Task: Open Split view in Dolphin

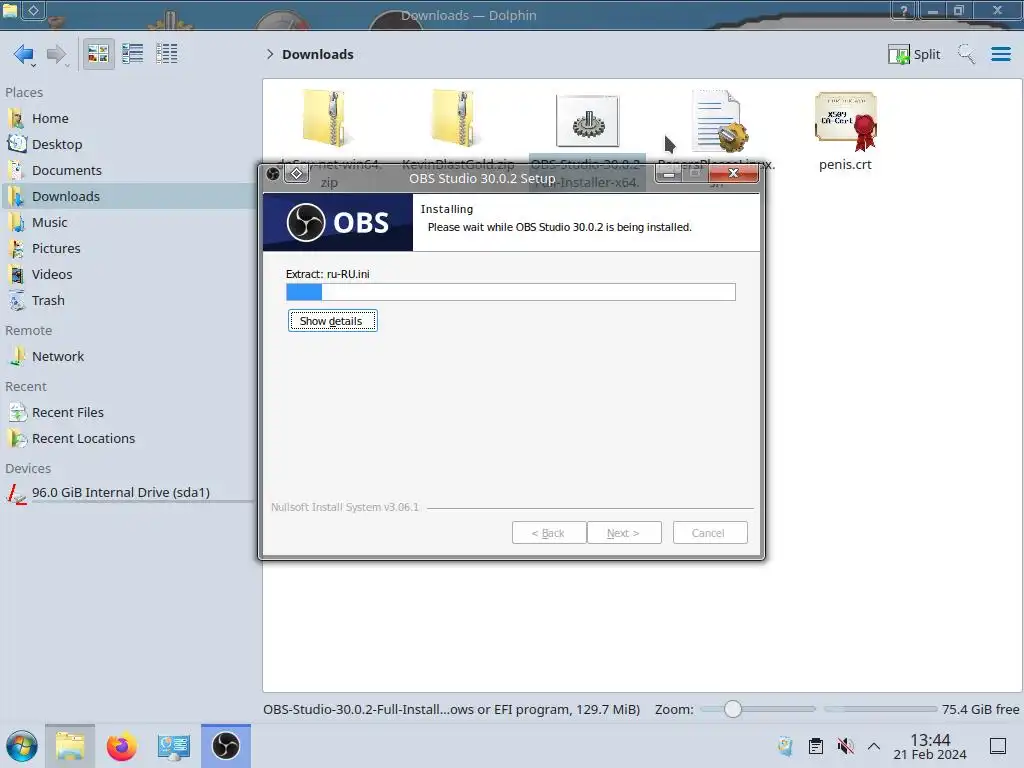Action: pos(914,54)
